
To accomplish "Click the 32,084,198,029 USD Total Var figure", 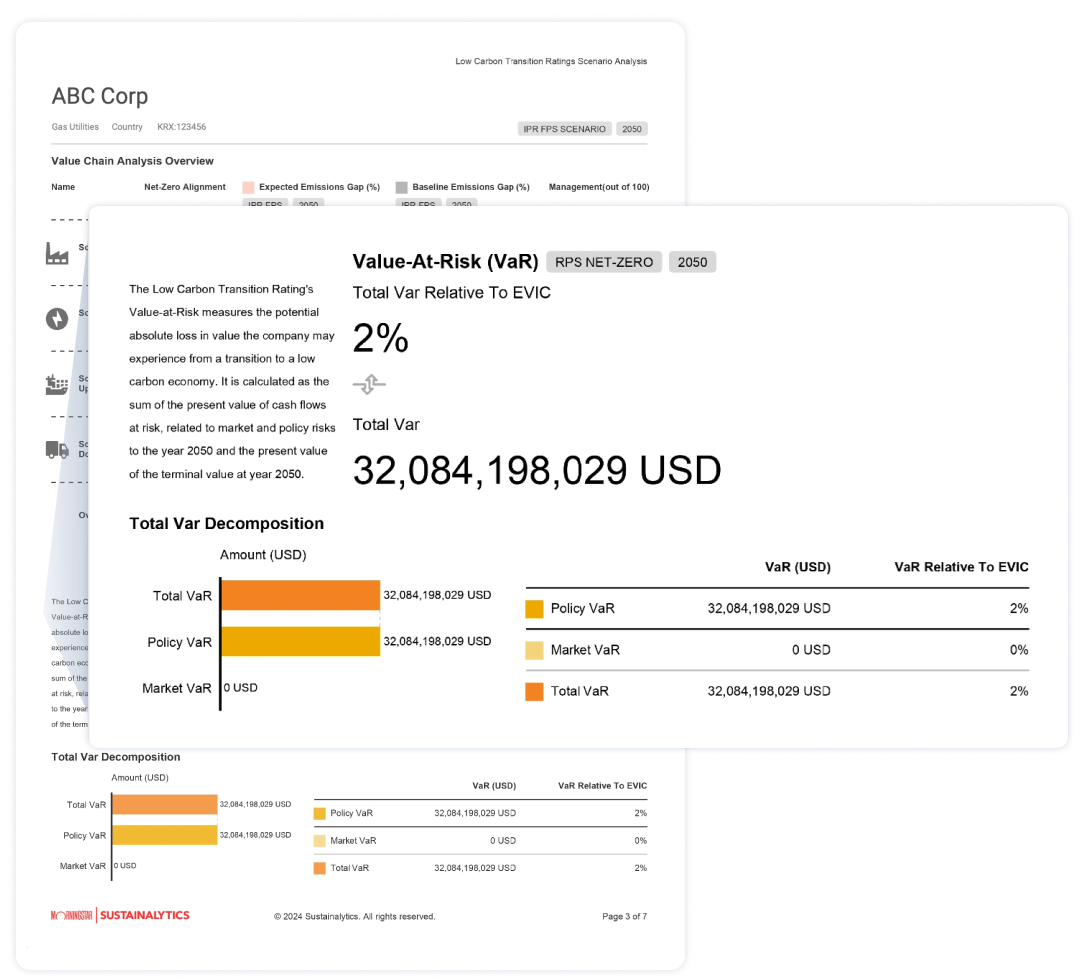I will (x=537, y=470).
